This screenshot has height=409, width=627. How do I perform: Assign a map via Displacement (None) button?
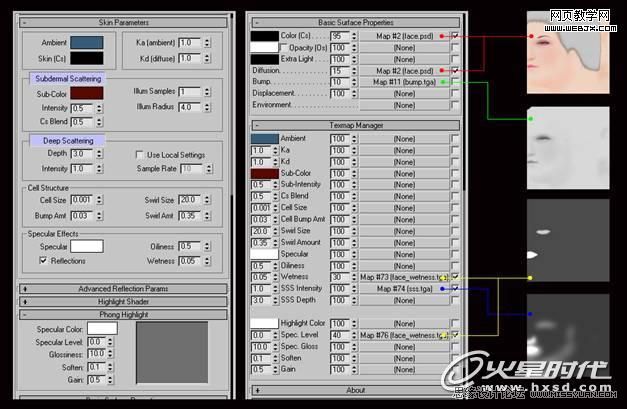(404, 94)
